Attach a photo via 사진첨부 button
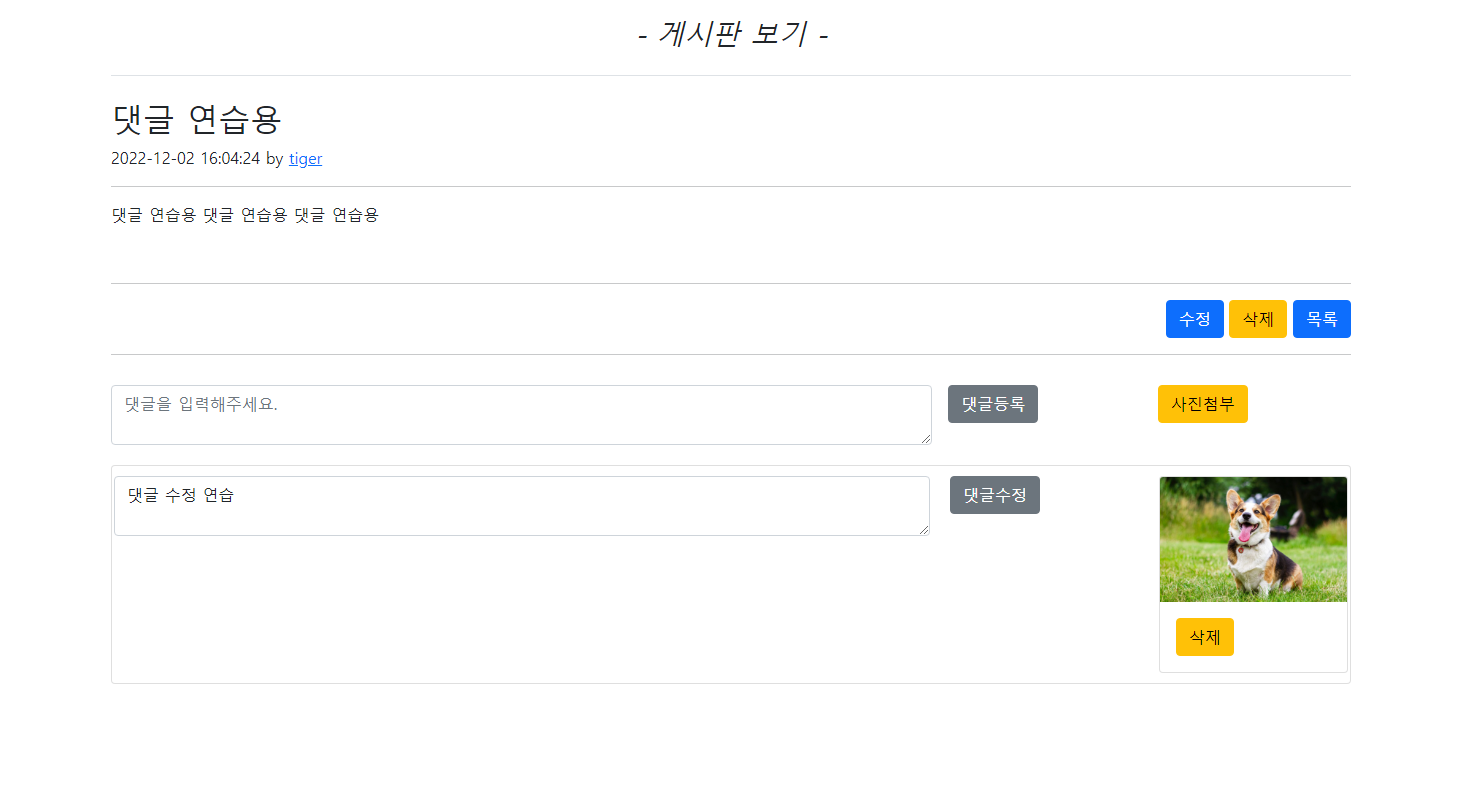The image size is (1468, 810). [x=1203, y=404]
